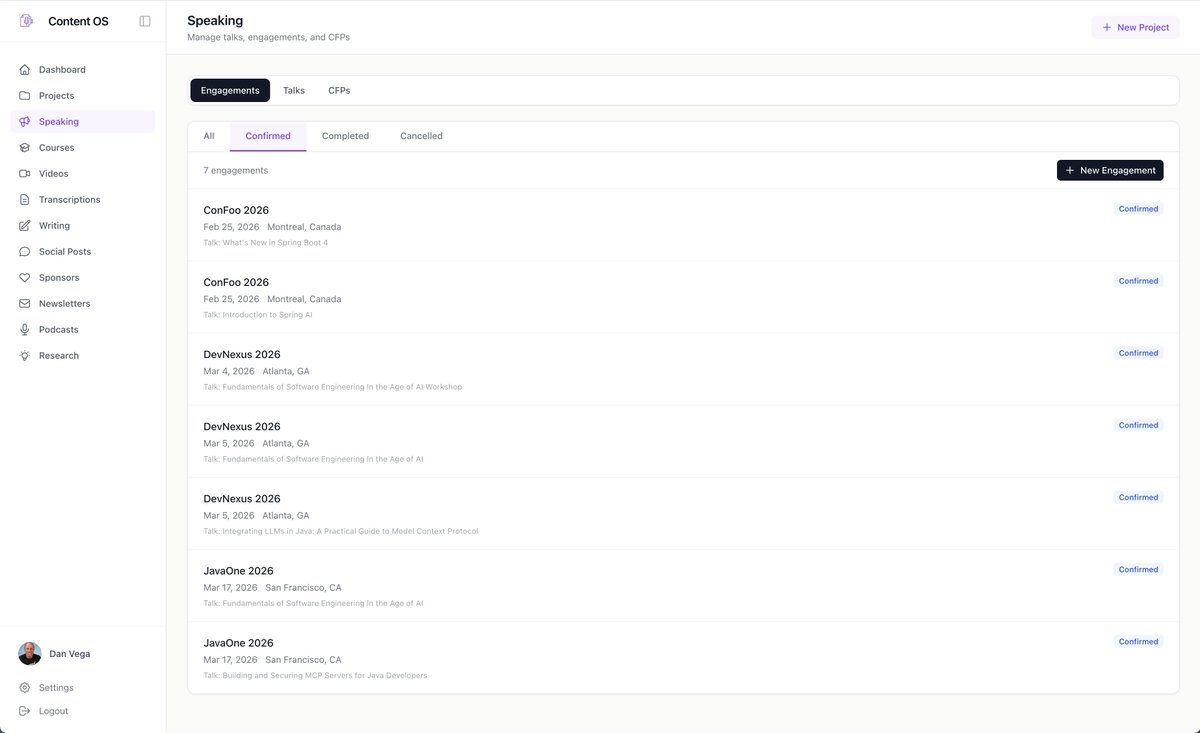The height and width of the screenshot is (733, 1200).
Task: Click Confirmed badge on Spring Boot 4 row
Action: pyautogui.click(x=1138, y=209)
